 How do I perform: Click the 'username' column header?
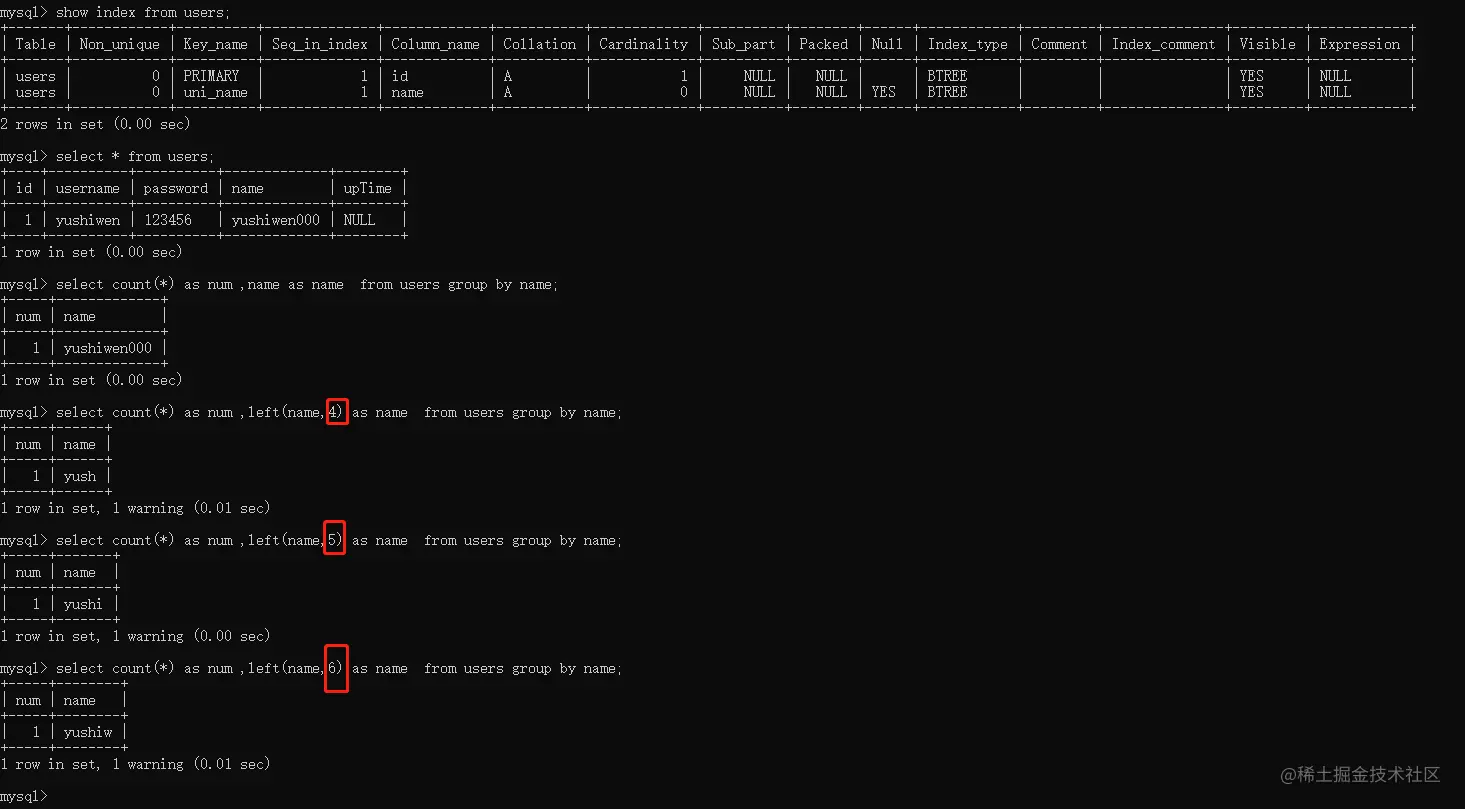pyautogui.click(x=87, y=188)
